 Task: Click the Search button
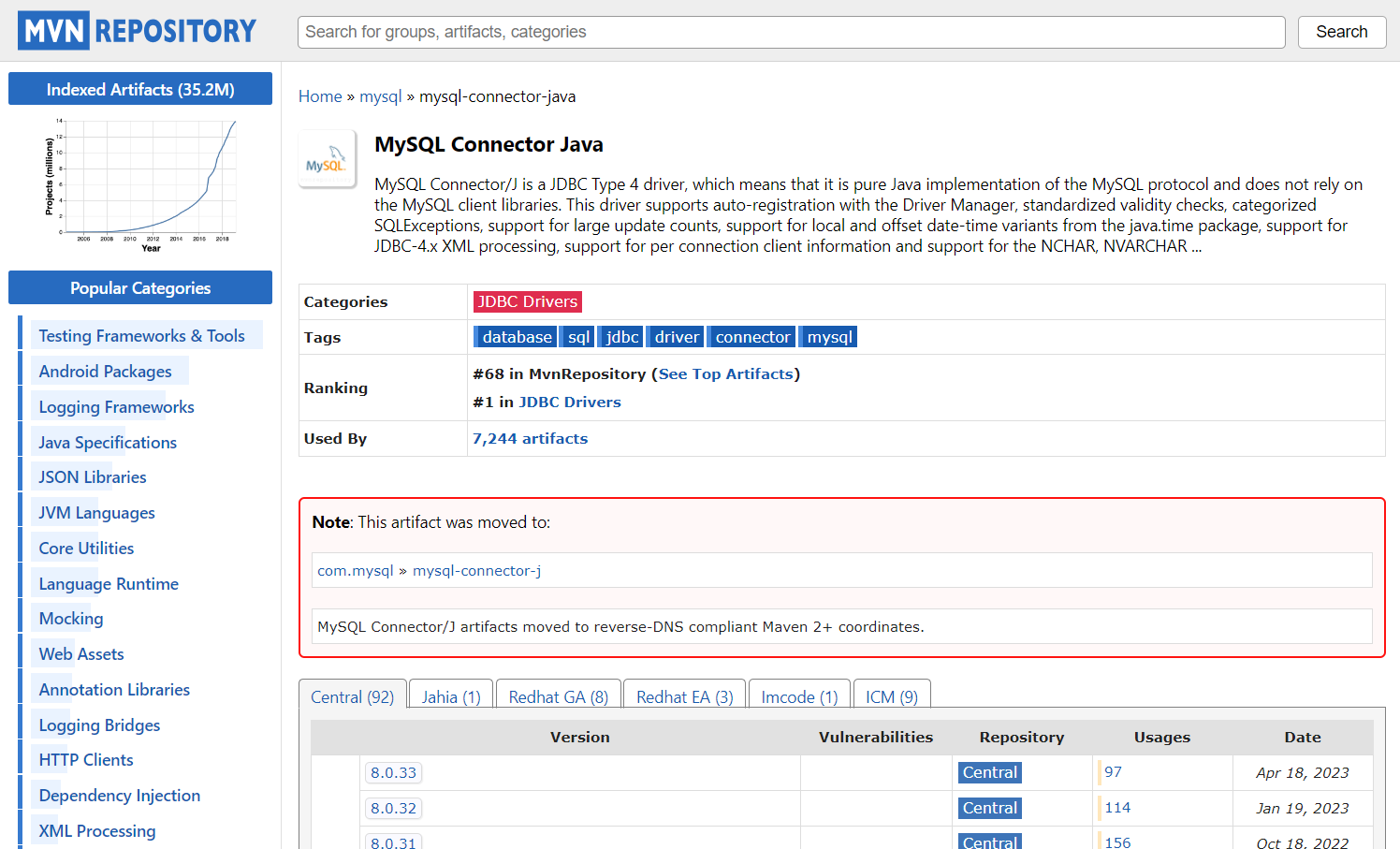(1341, 32)
